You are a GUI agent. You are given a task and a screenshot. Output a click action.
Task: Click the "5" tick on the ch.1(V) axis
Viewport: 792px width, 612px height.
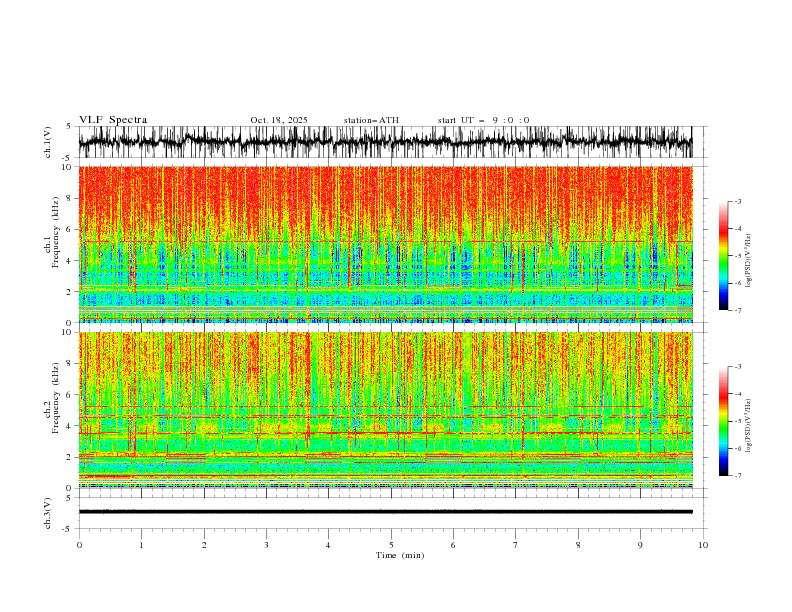pos(69,127)
